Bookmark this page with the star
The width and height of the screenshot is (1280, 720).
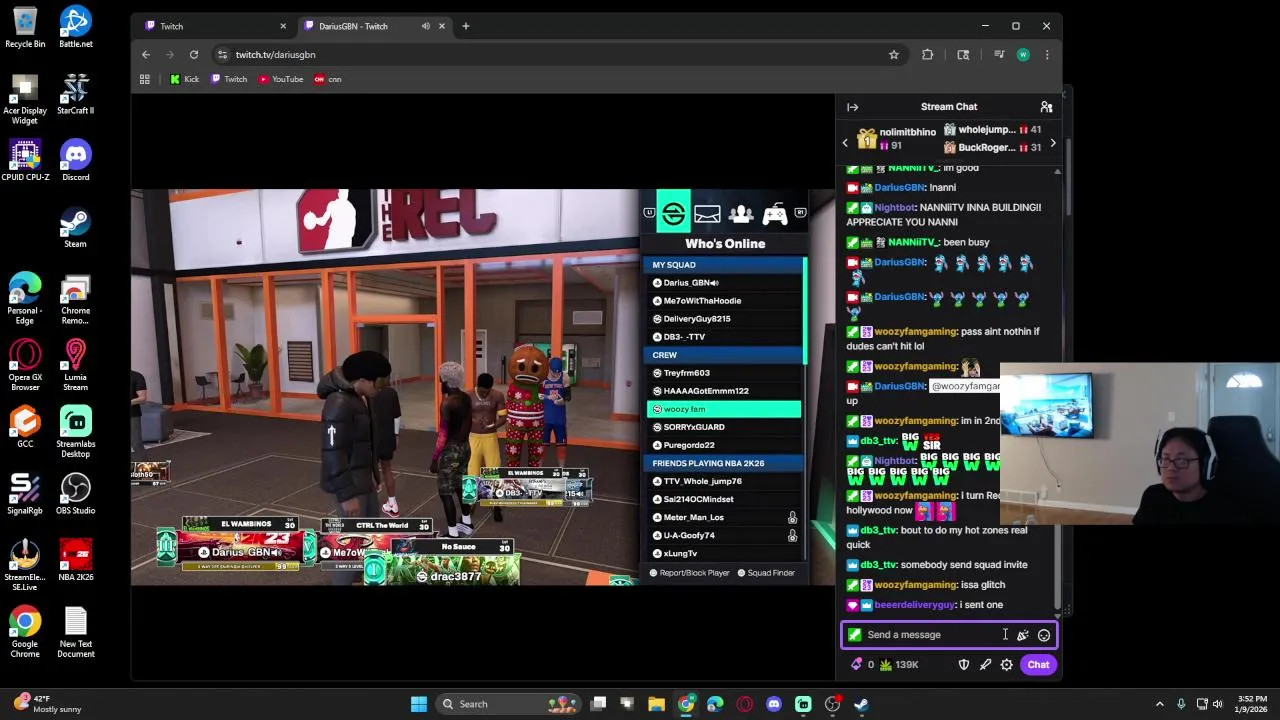(x=894, y=55)
